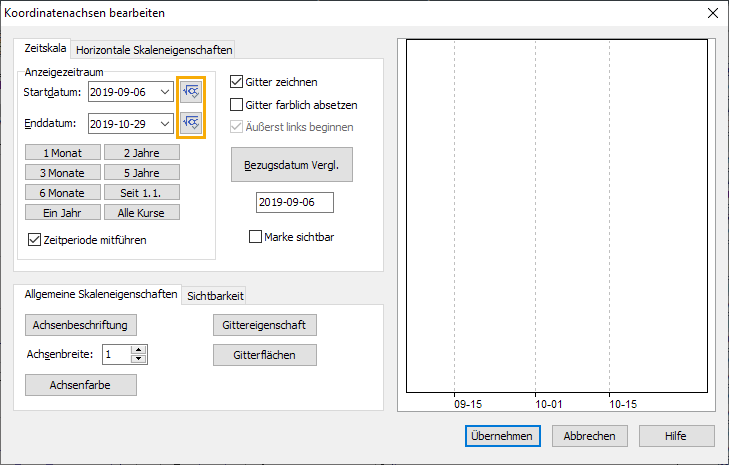Viewport: 729px width, 465px height.
Task: Click Abbrechen to cancel
Action: [x=589, y=436]
